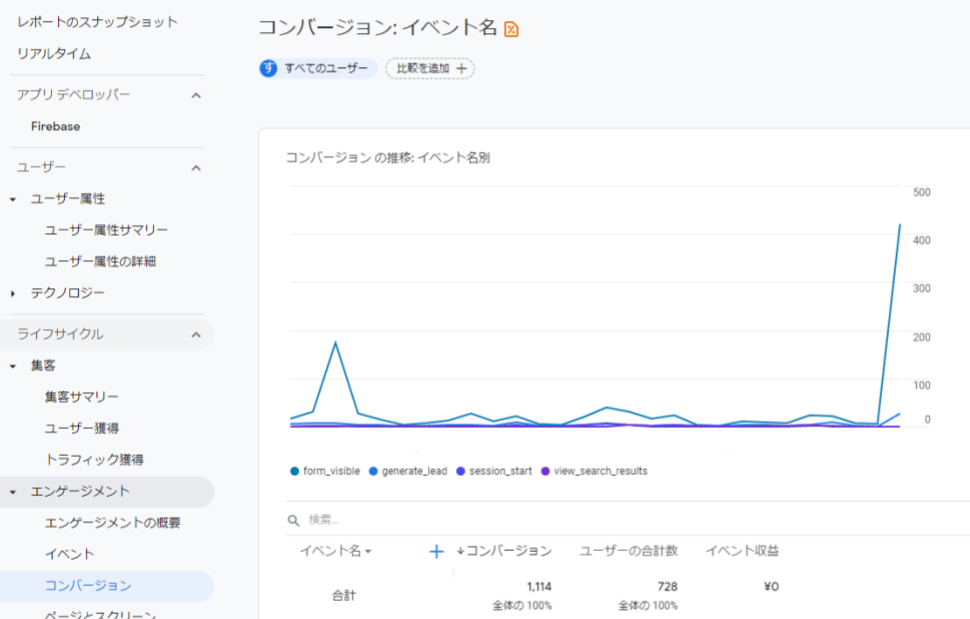Click the すべてのユーザー segment badge icon

[x=268, y=68]
